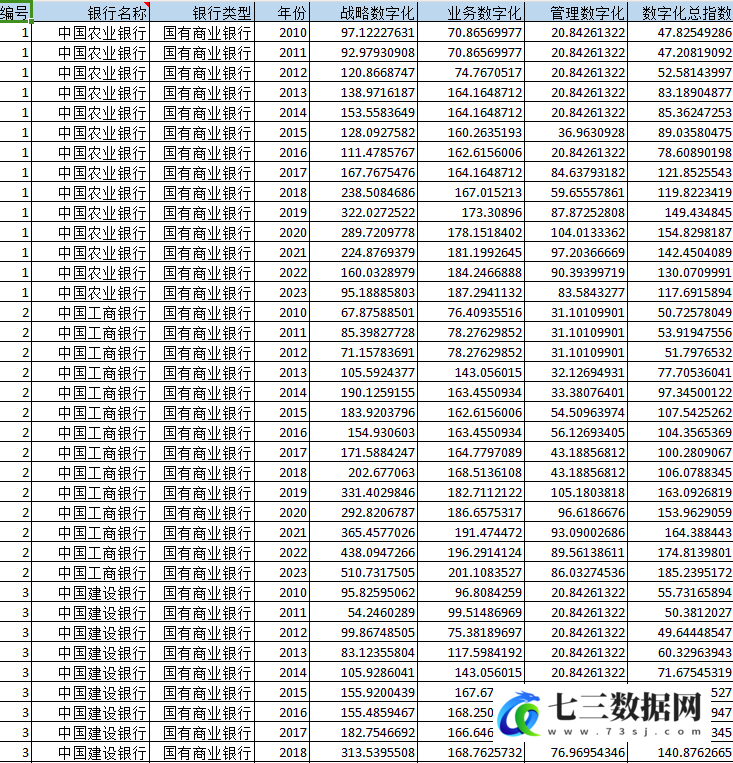The image size is (733, 763).
Task: Click the cell with value 75.38189697
Action: 471,632
